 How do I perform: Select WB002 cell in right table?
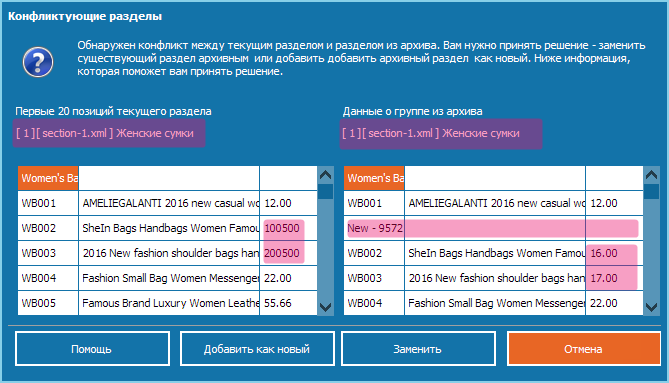pos(374,253)
